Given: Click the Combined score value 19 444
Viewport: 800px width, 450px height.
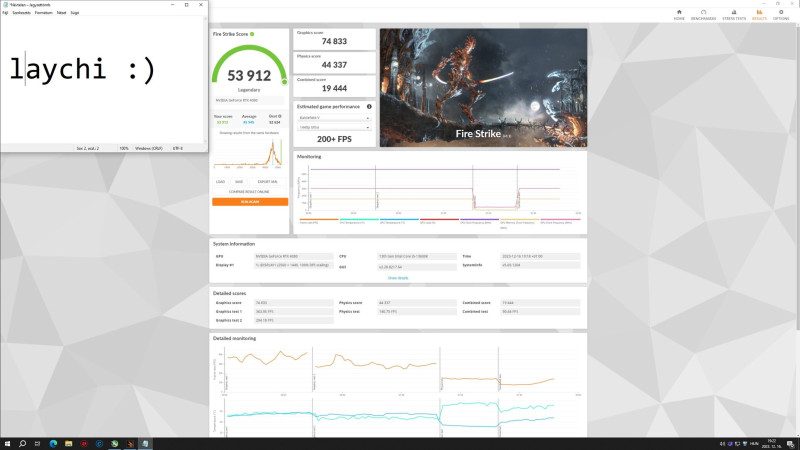Looking at the screenshot, I should [334, 88].
